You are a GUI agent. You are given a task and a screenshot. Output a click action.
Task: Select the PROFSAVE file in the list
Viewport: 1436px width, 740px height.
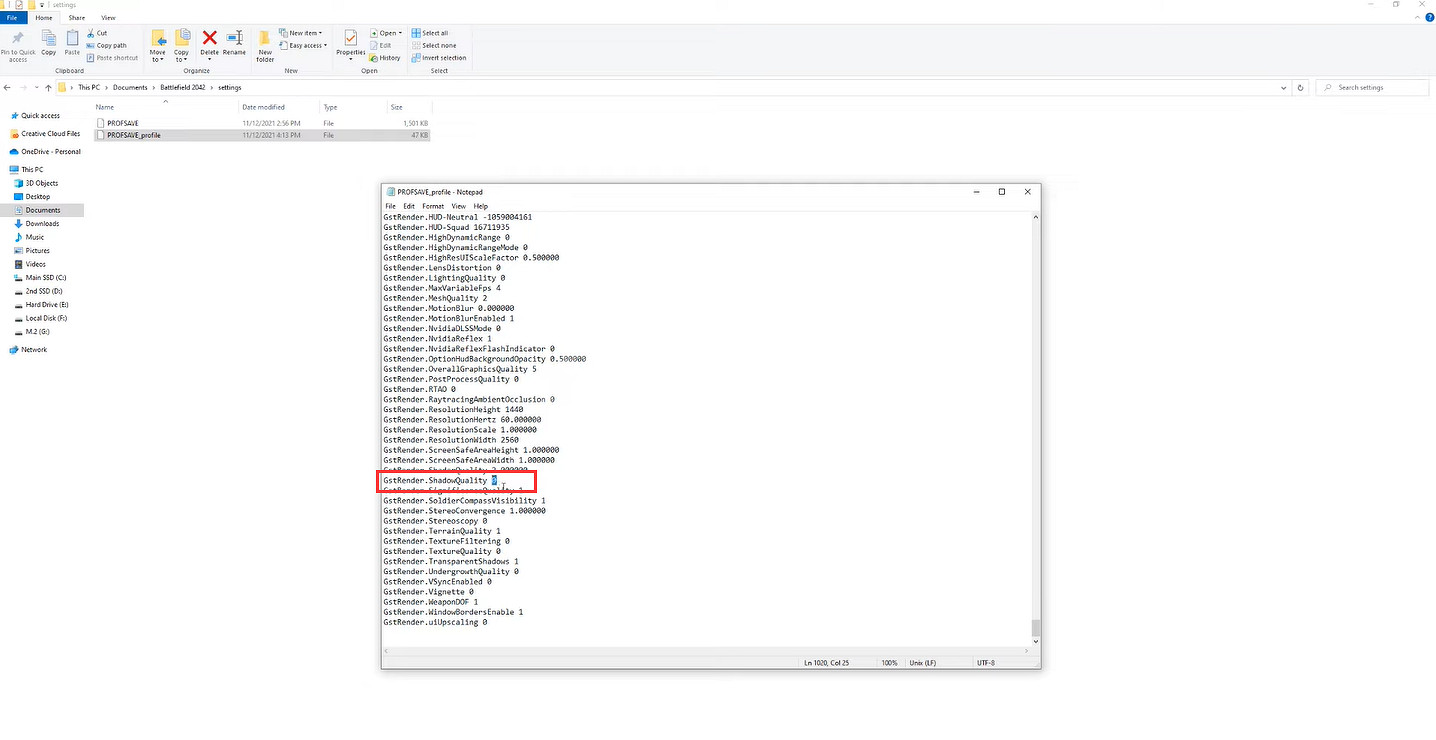[x=122, y=123]
